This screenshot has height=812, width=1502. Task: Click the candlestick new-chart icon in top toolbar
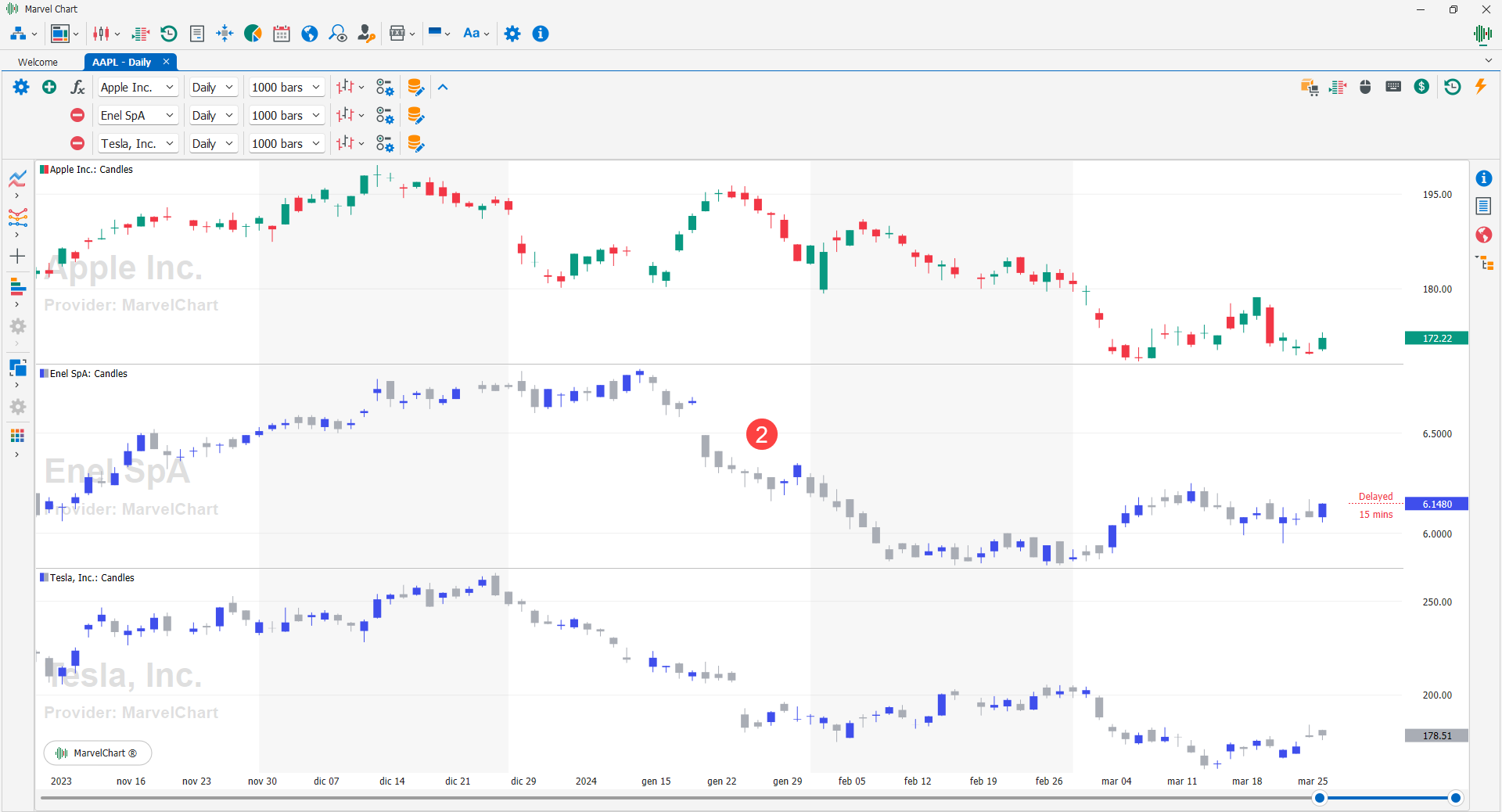coord(102,34)
